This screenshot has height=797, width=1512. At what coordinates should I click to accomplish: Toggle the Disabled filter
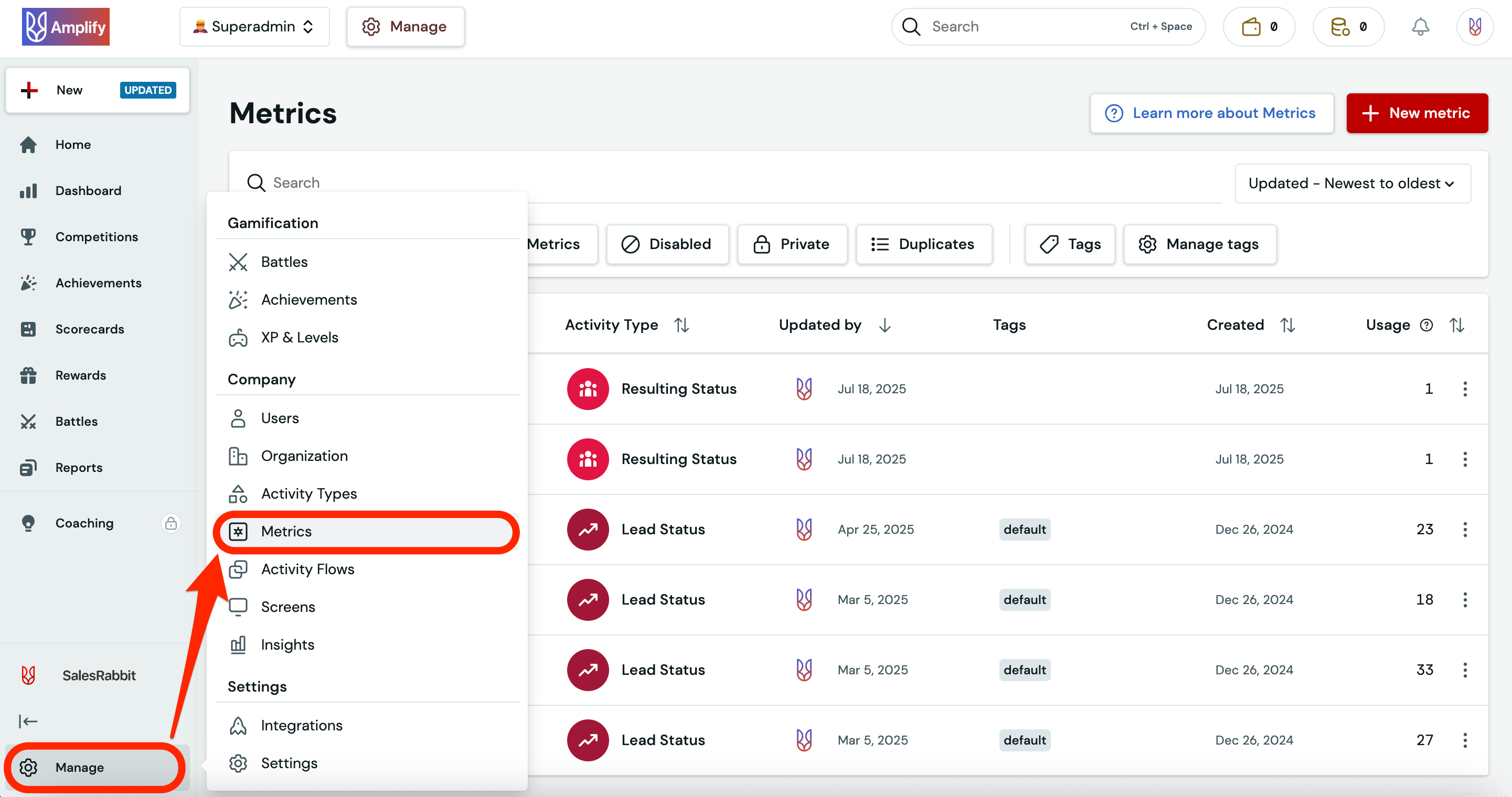[x=667, y=244]
